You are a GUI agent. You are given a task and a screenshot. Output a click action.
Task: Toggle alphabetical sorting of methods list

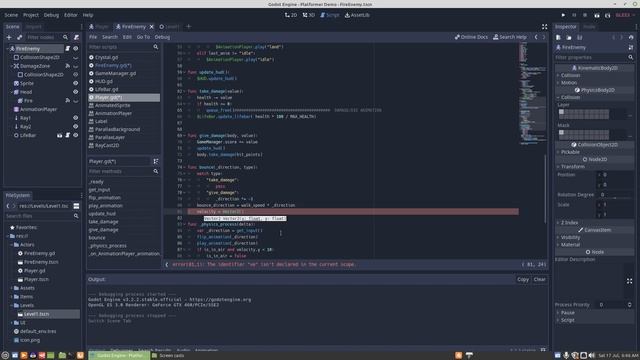click(x=156, y=161)
